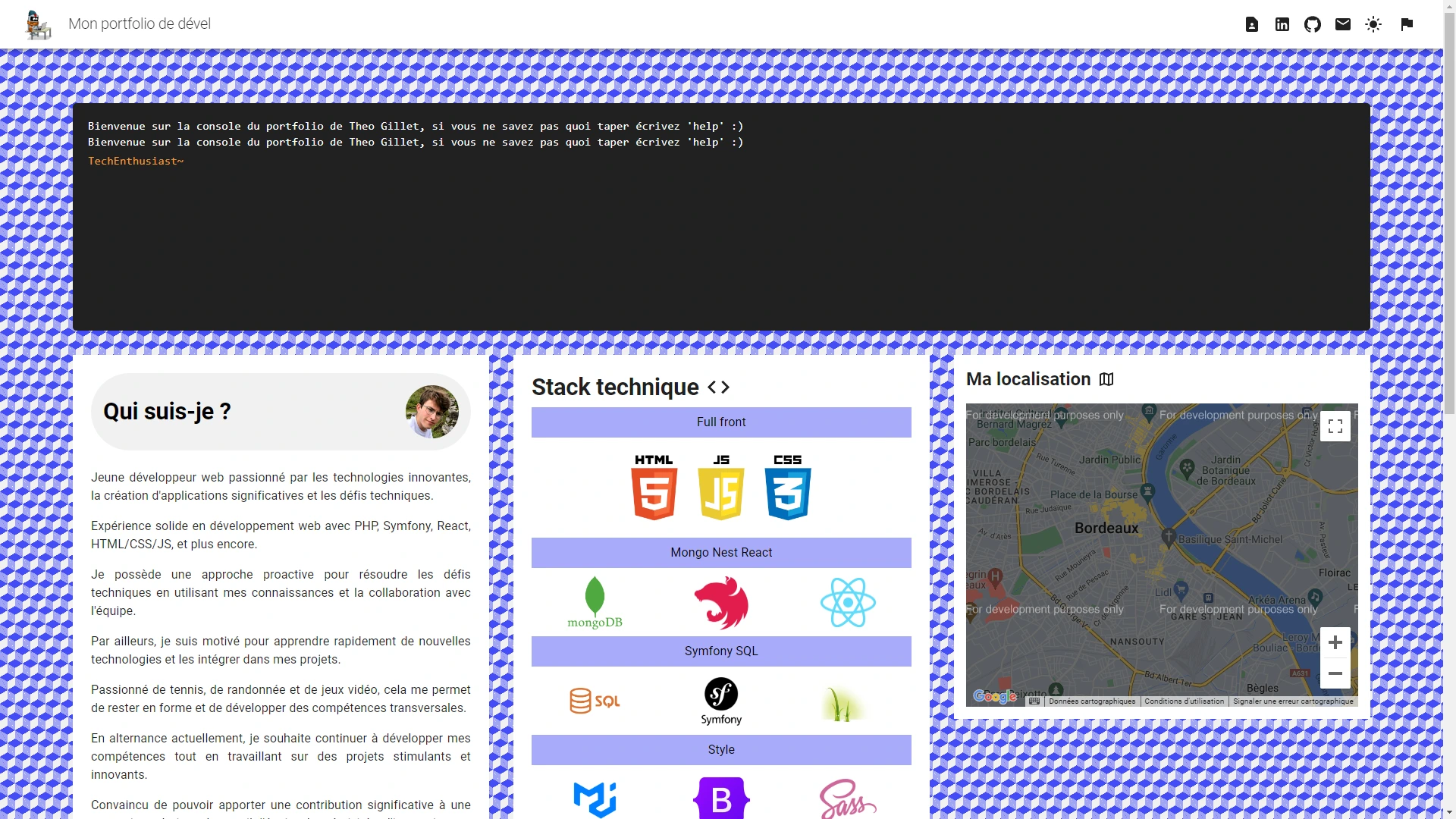1456x819 pixels.
Task: Click the MongoDB logo
Action: click(x=595, y=602)
